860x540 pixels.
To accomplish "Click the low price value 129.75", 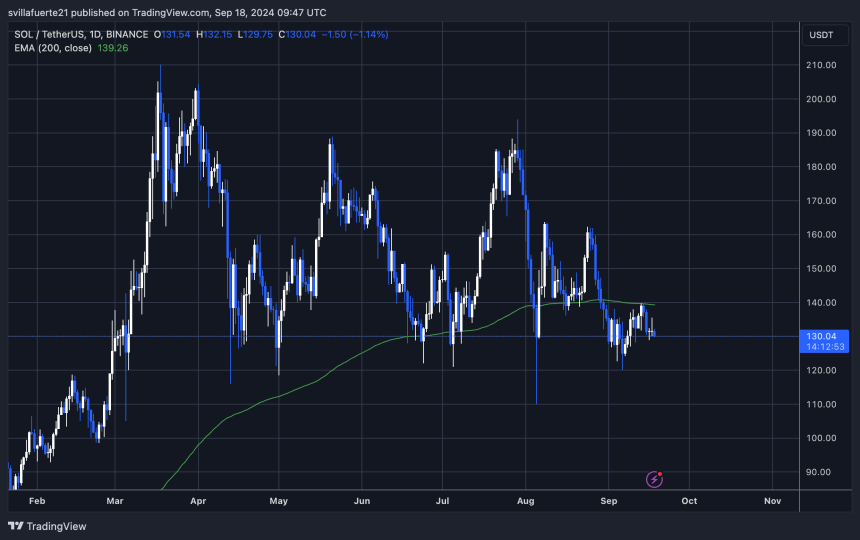I will [x=258, y=35].
